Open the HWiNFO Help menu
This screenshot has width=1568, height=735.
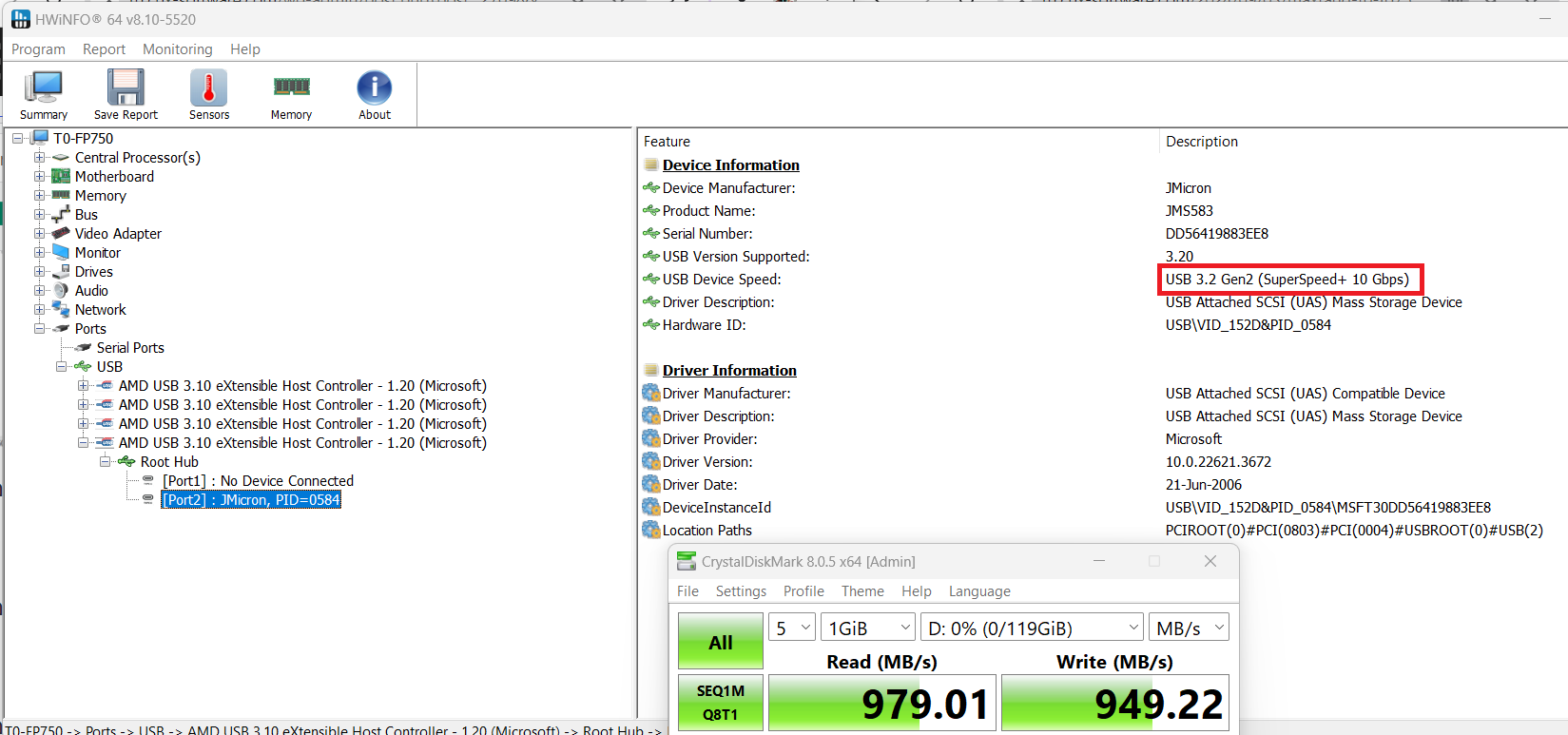click(x=245, y=49)
